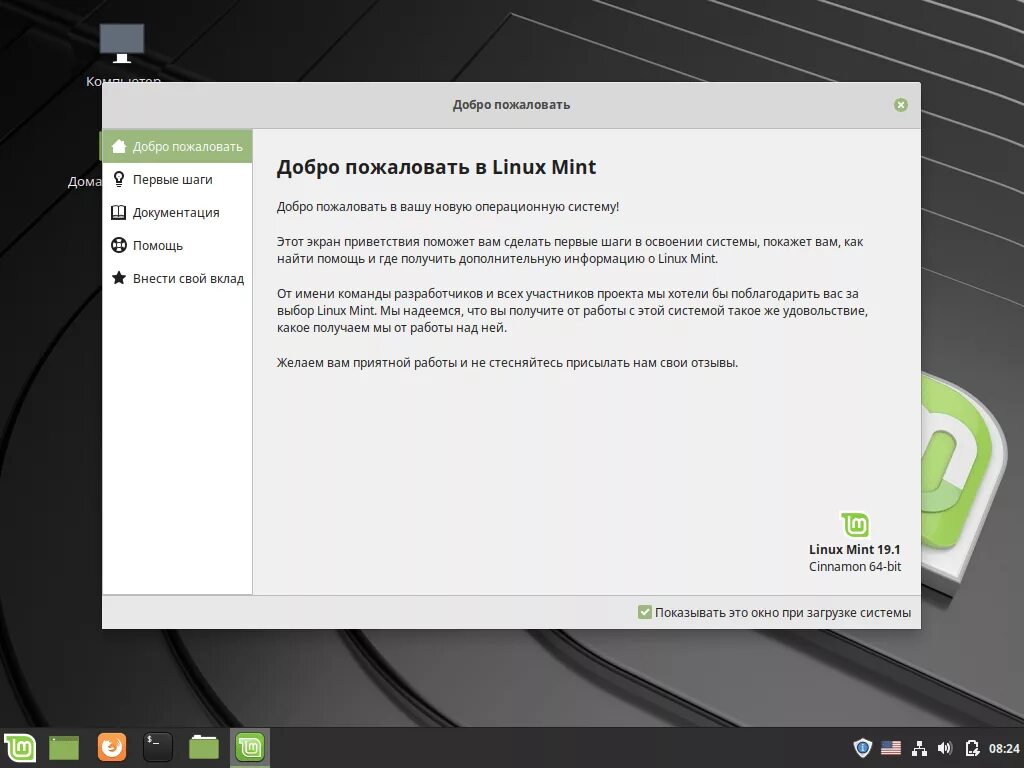Open the Первые шаги section

coord(176,180)
